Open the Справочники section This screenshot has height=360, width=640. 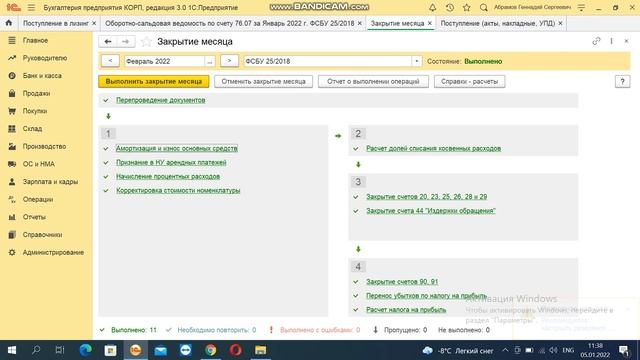(42, 235)
